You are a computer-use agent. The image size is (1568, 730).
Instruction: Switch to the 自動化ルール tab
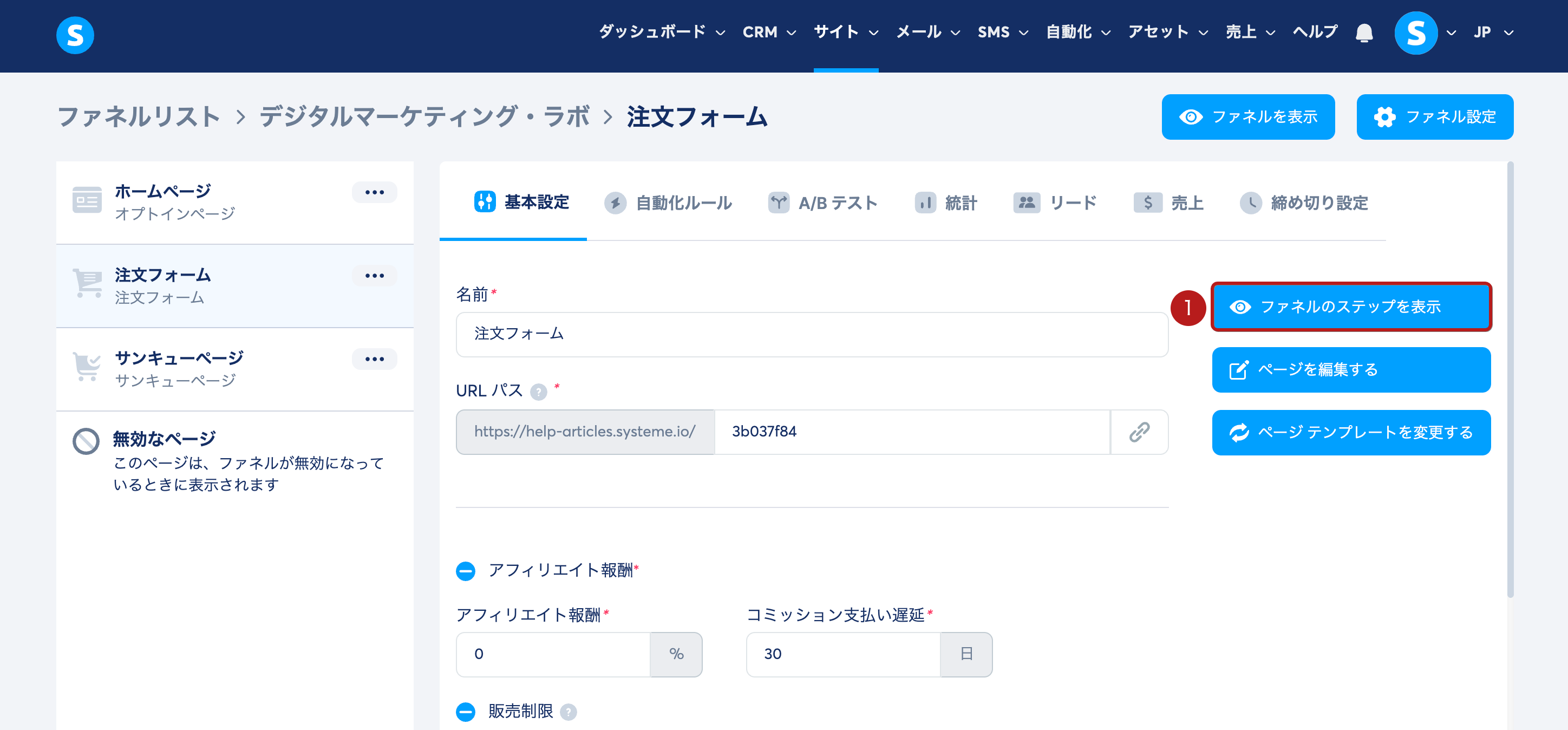pos(668,203)
